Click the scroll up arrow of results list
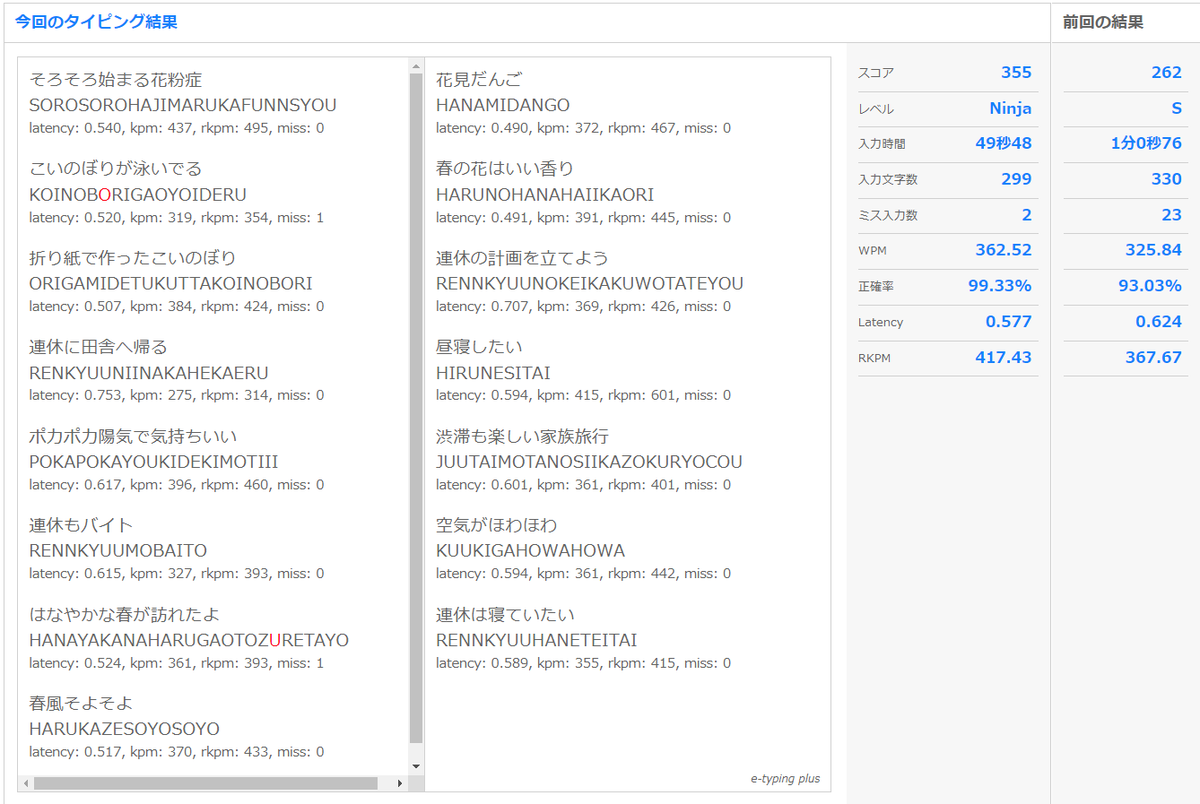The image size is (1200, 804). pos(416,67)
